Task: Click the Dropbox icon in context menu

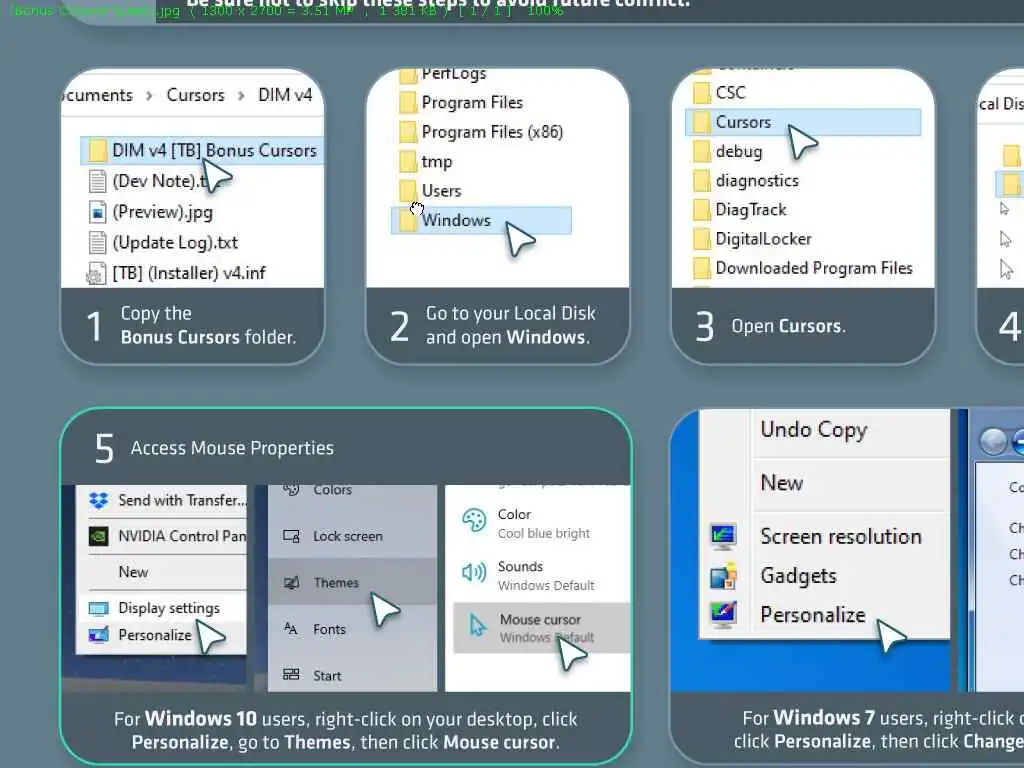Action: 99,500
